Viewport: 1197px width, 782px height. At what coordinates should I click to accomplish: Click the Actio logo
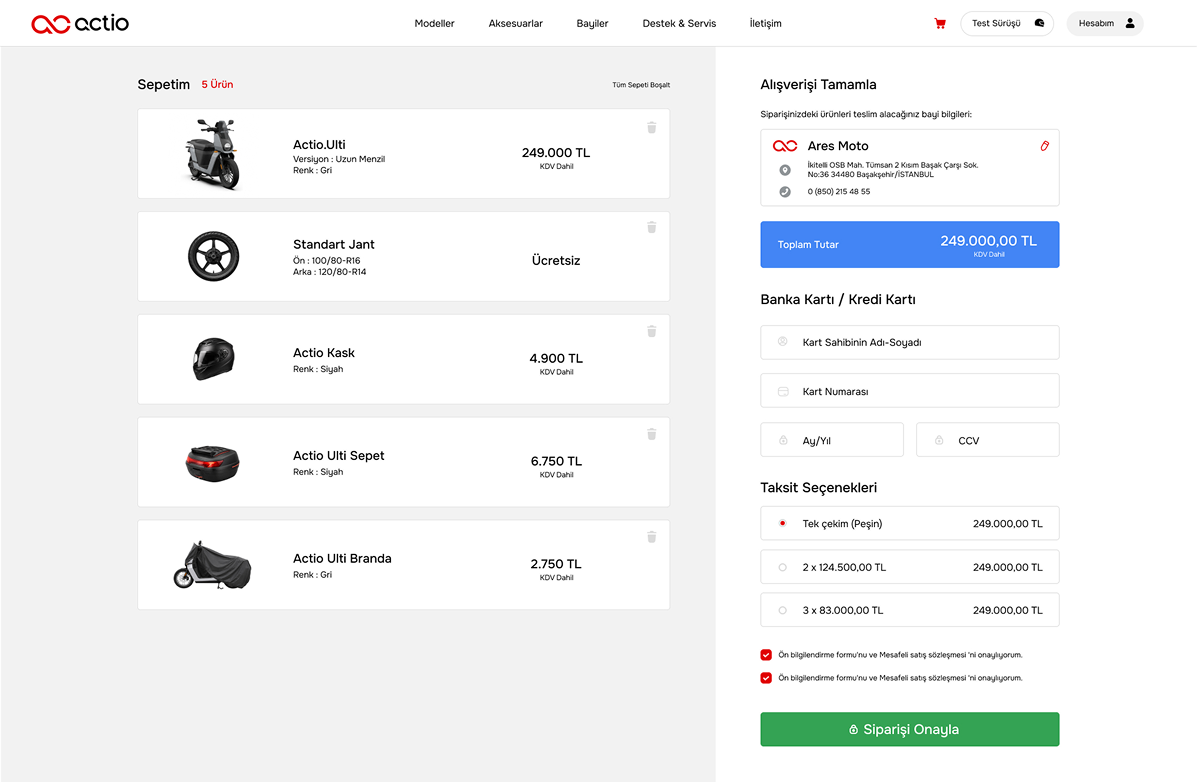[80, 24]
